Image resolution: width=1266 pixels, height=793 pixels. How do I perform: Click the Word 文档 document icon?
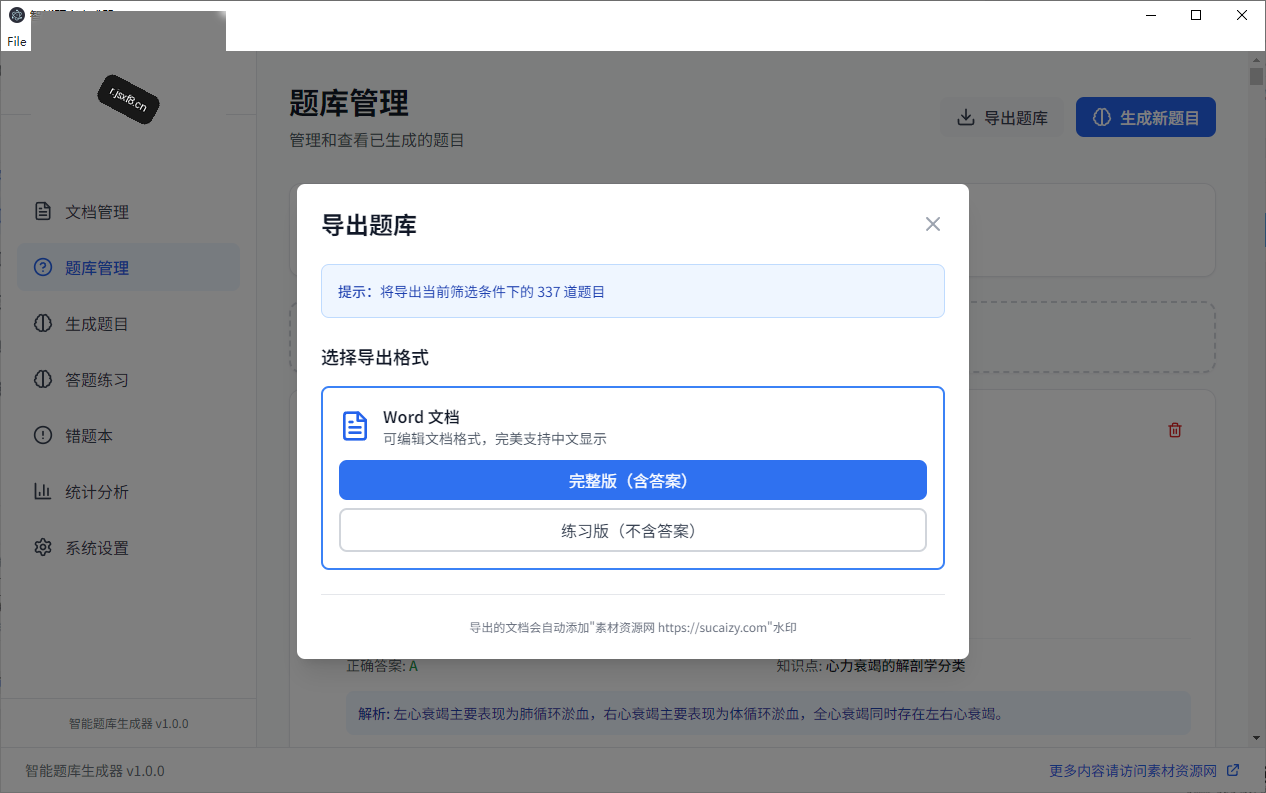pos(355,426)
